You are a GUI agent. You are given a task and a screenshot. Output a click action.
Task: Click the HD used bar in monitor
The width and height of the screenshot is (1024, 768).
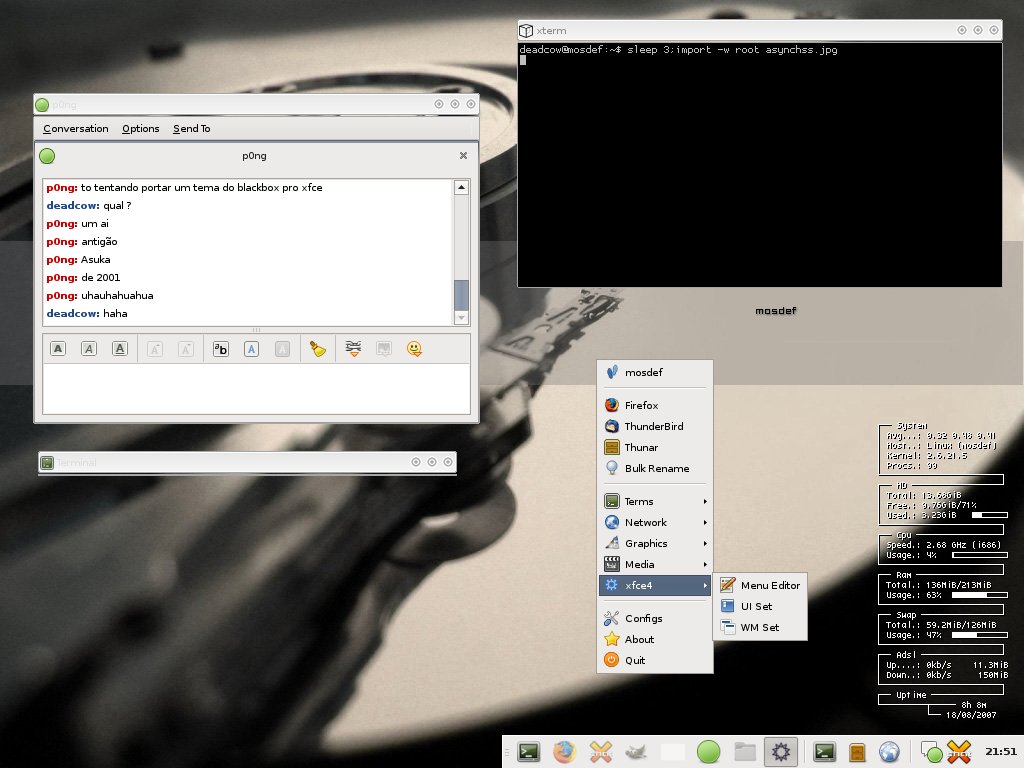click(x=989, y=515)
